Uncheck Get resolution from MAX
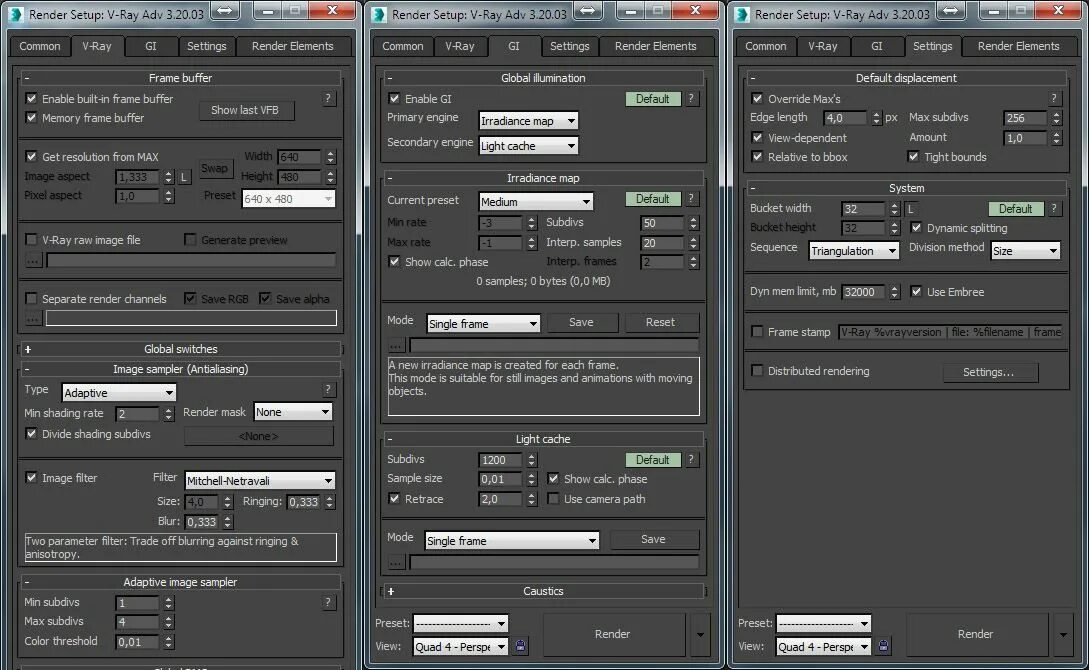The width and height of the screenshot is (1089, 670). (x=31, y=156)
